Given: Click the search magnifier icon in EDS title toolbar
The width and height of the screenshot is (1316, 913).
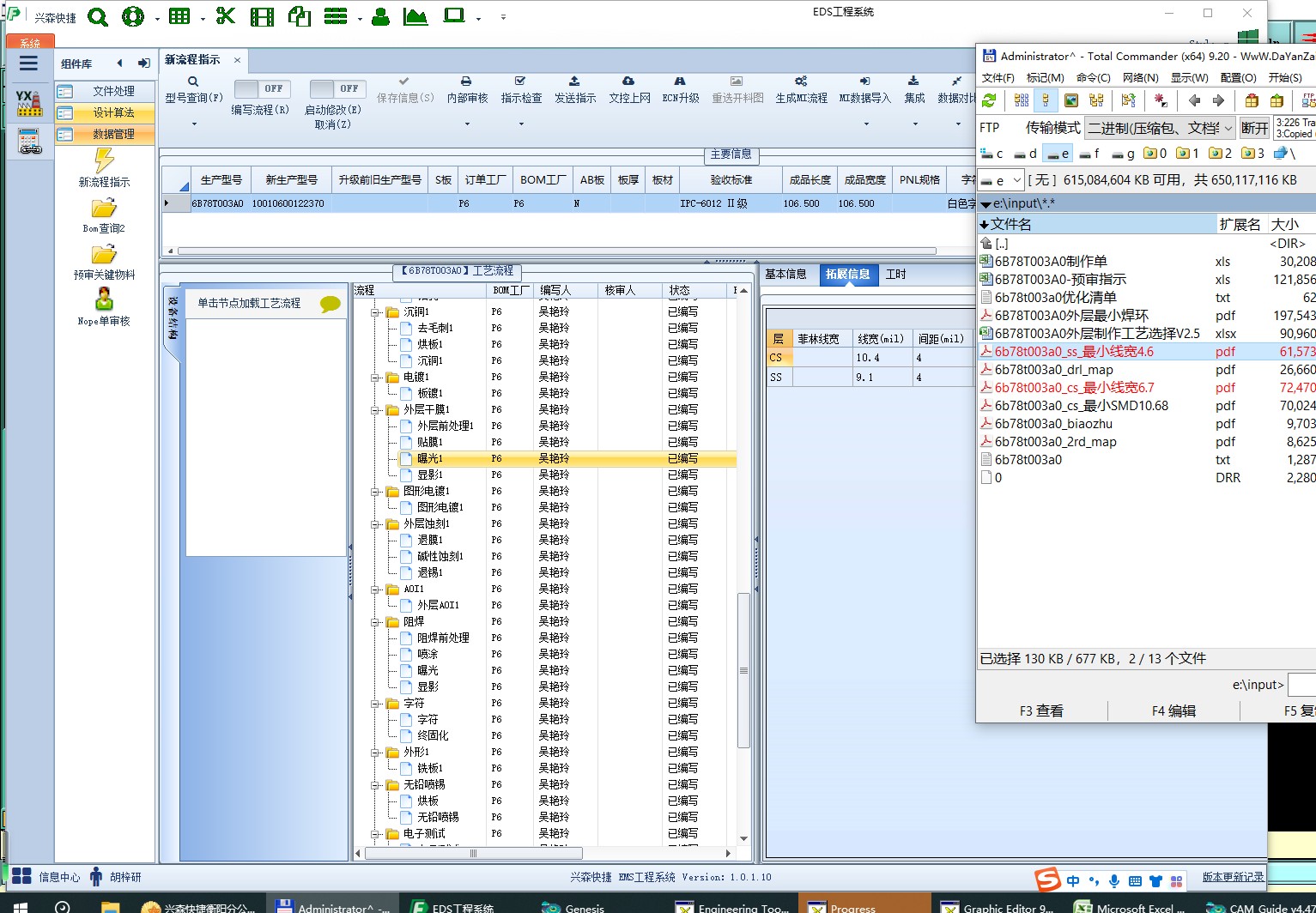Looking at the screenshot, I should click(x=98, y=16).
